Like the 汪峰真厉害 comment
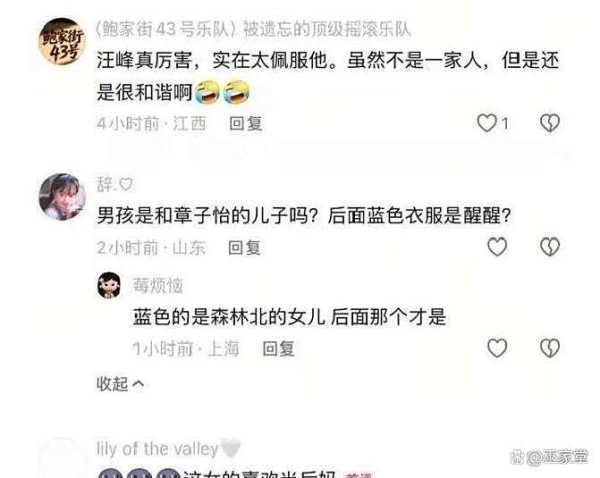600x478 pixels. (487, 123)
